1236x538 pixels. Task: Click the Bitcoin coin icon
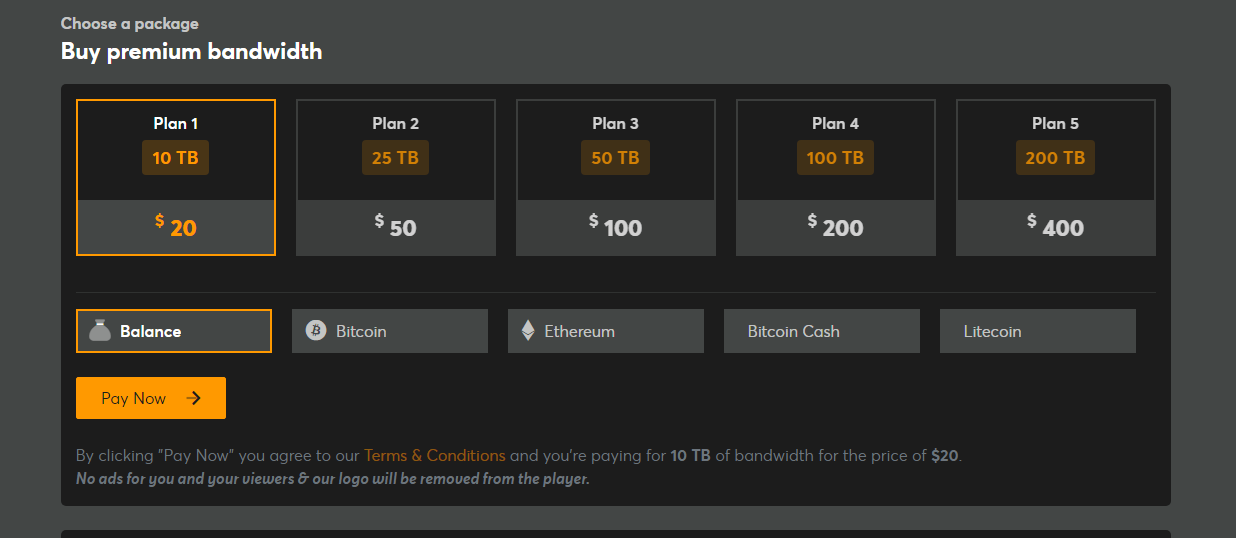click(x=316, y=331)
